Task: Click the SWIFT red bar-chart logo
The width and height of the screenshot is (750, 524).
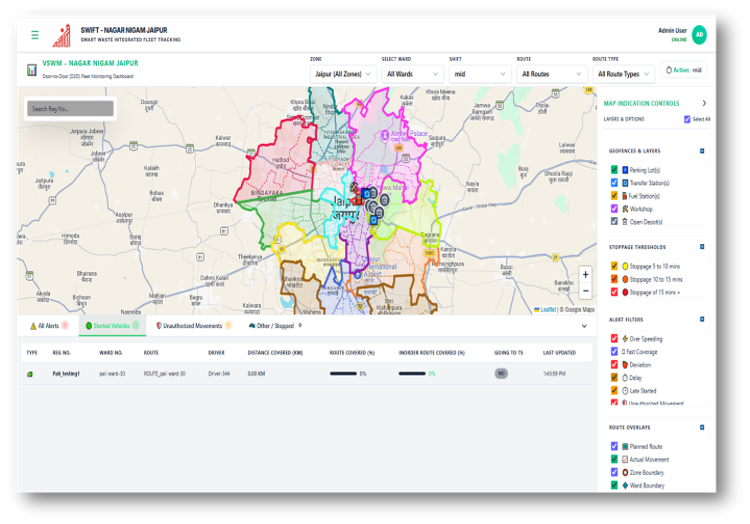Action: [x=62, y=36]
